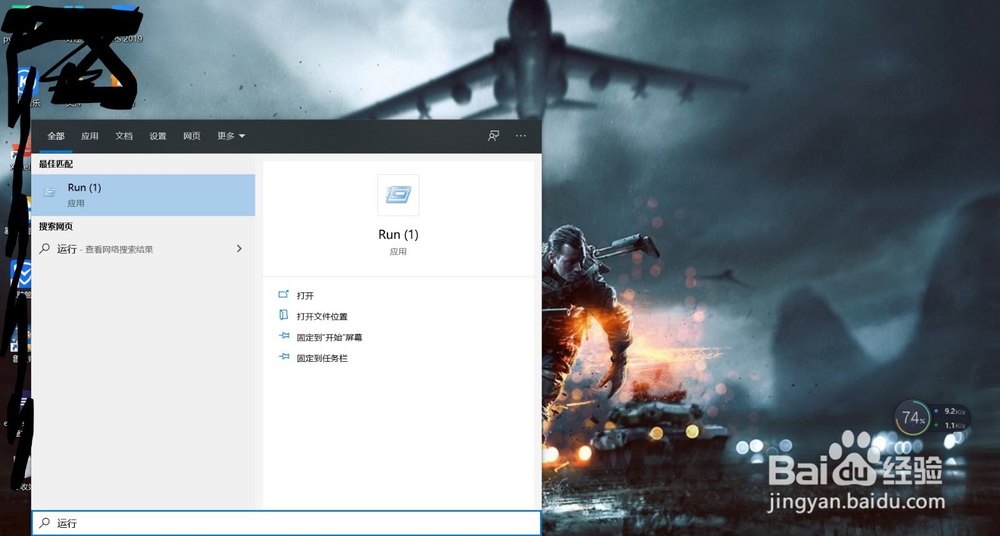Expand the 运行 web result chevron
Image resolution: width=1000 pixels, height=536 pixels.
click(x=239, y=249)
